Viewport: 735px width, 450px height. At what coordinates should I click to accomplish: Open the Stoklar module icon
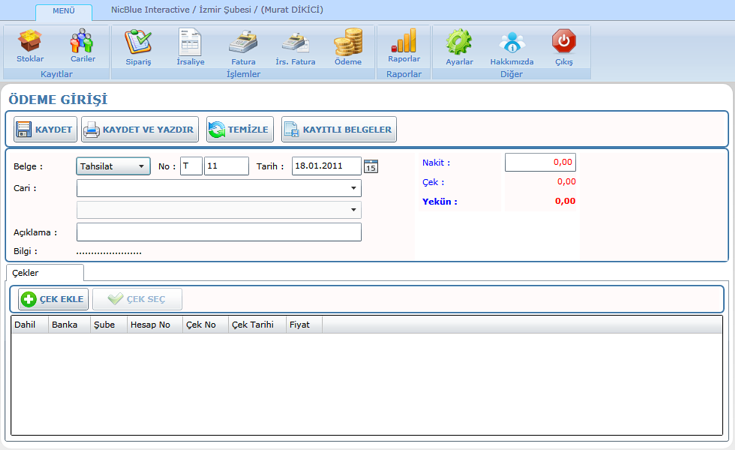pos(30,42)
